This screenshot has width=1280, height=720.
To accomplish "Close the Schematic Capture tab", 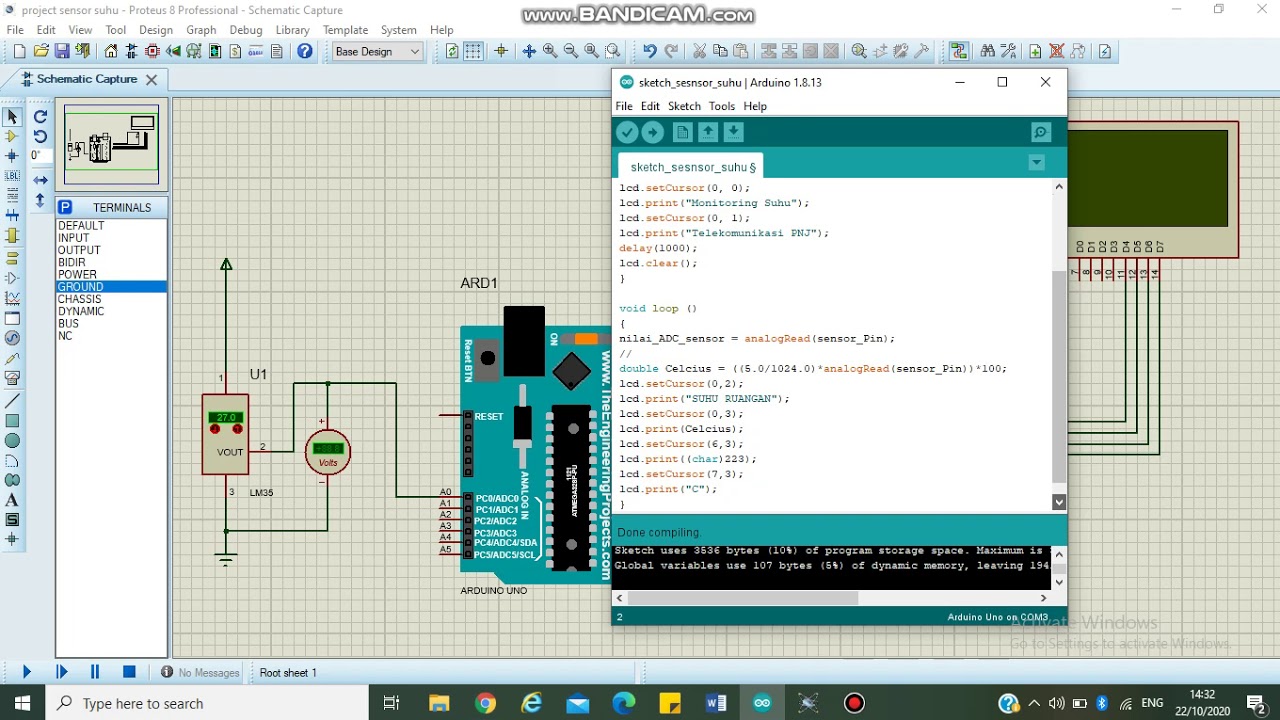I will point(151,79).
